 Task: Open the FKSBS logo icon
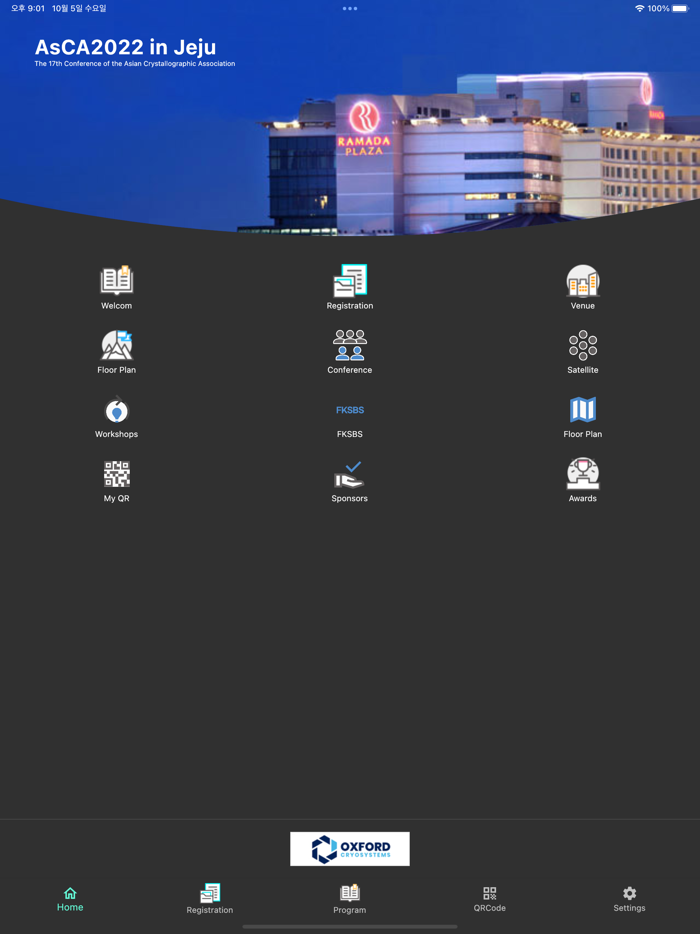[350, 410]
